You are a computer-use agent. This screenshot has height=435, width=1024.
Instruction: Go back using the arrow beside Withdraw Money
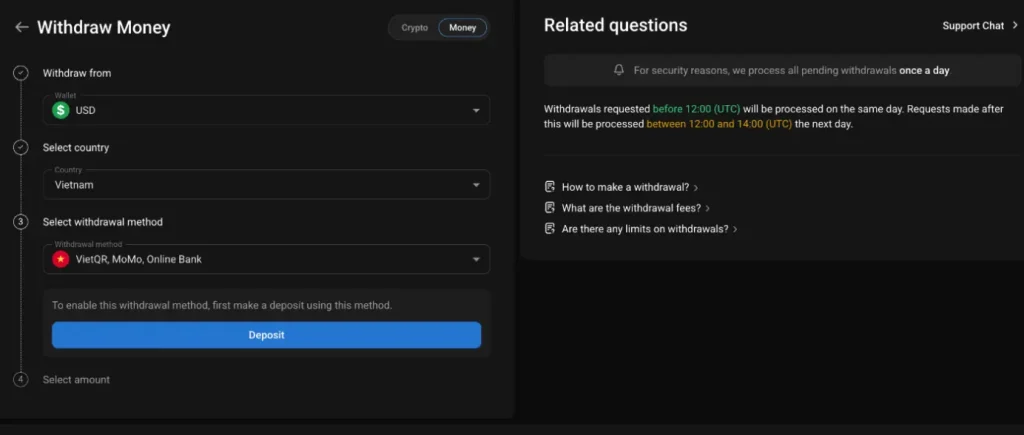[22, 27]
